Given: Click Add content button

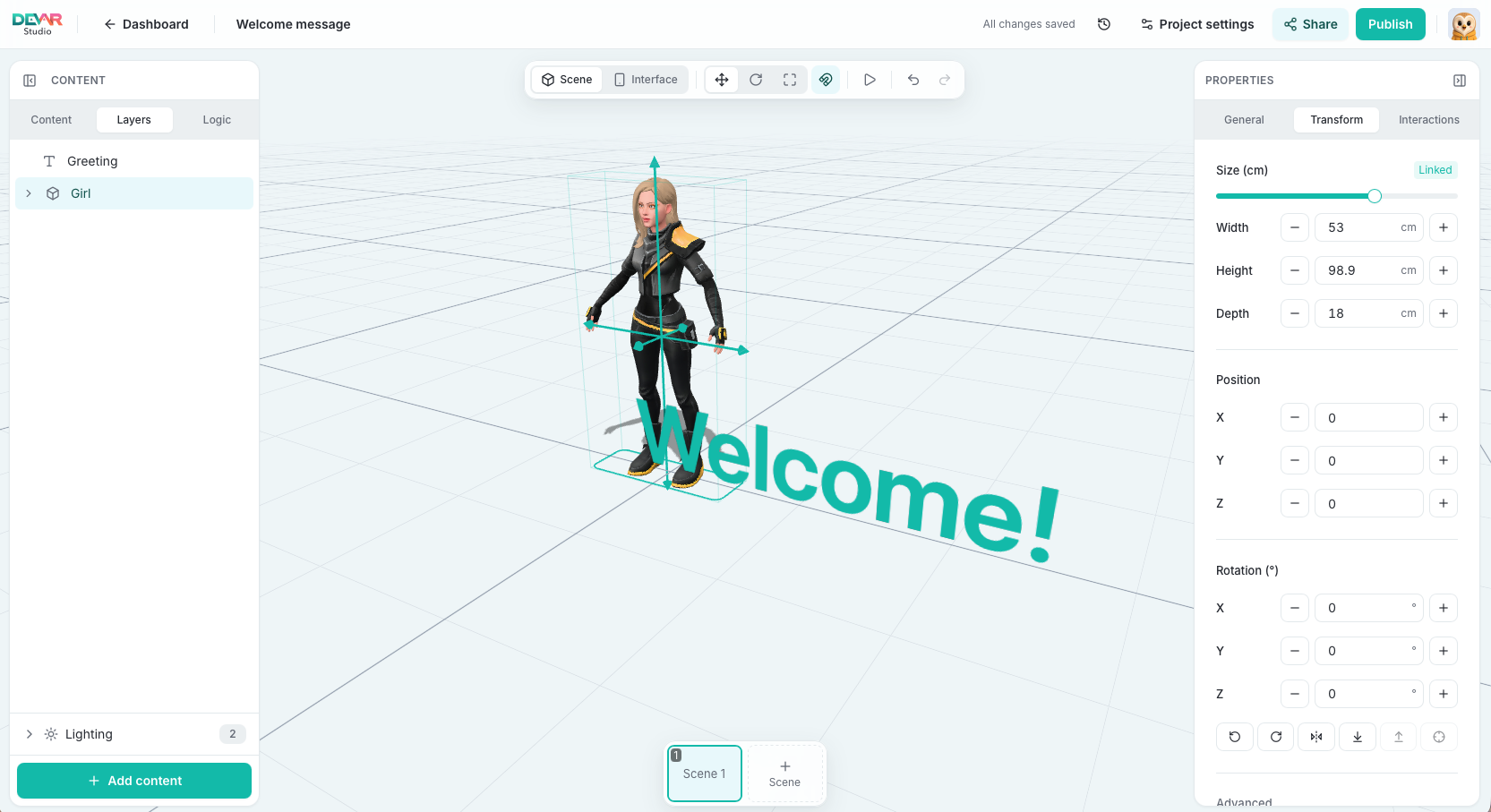Looking at the screenshot, I should (x=134, y=781).
